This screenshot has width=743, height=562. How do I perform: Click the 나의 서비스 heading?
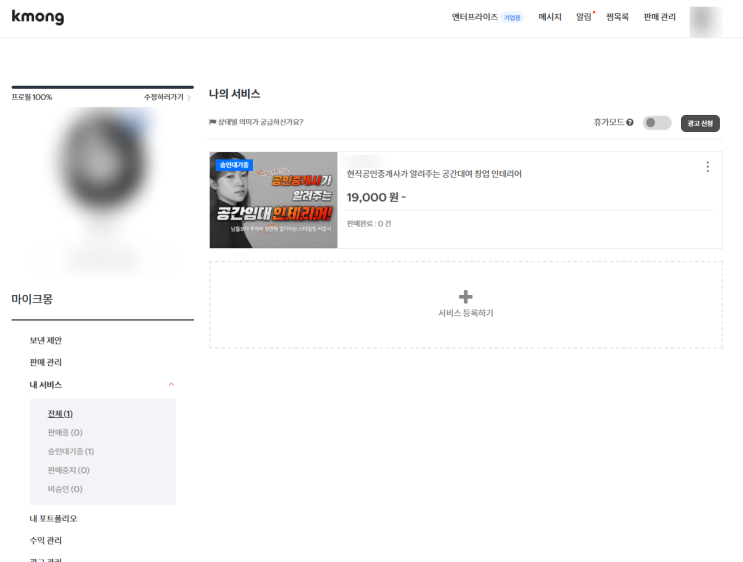(x=235, y=94)
